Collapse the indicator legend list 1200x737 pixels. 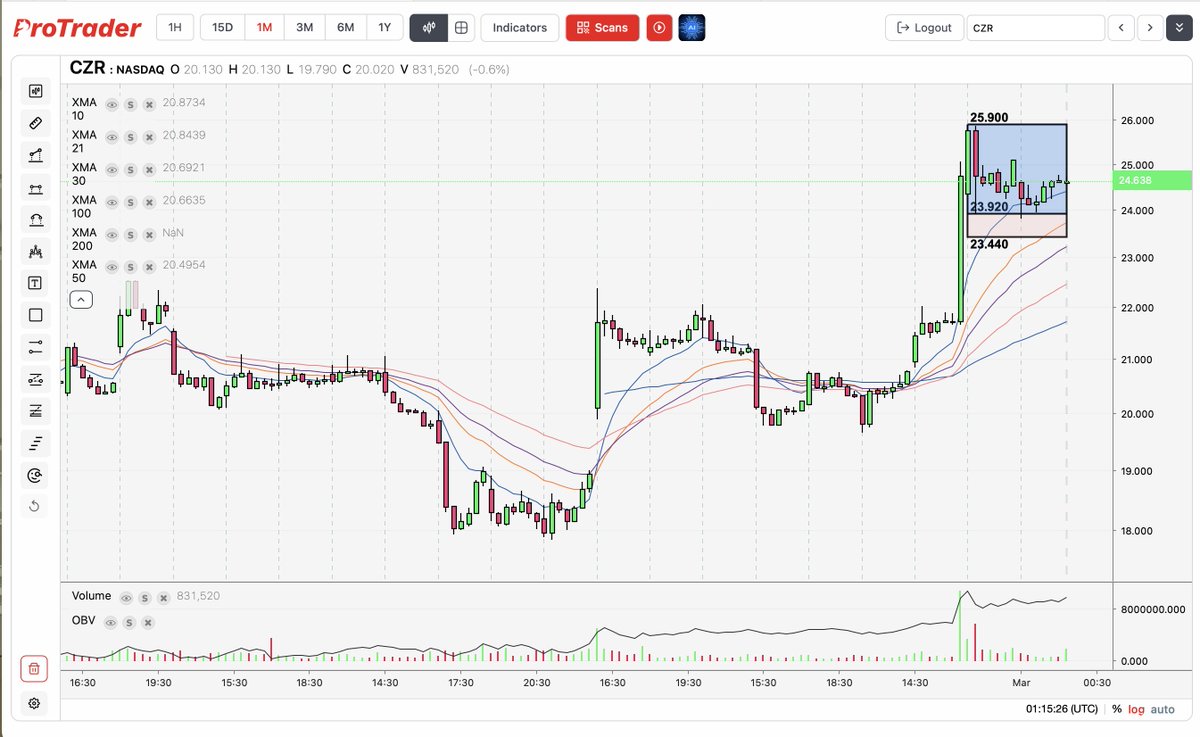coord(81,299)
